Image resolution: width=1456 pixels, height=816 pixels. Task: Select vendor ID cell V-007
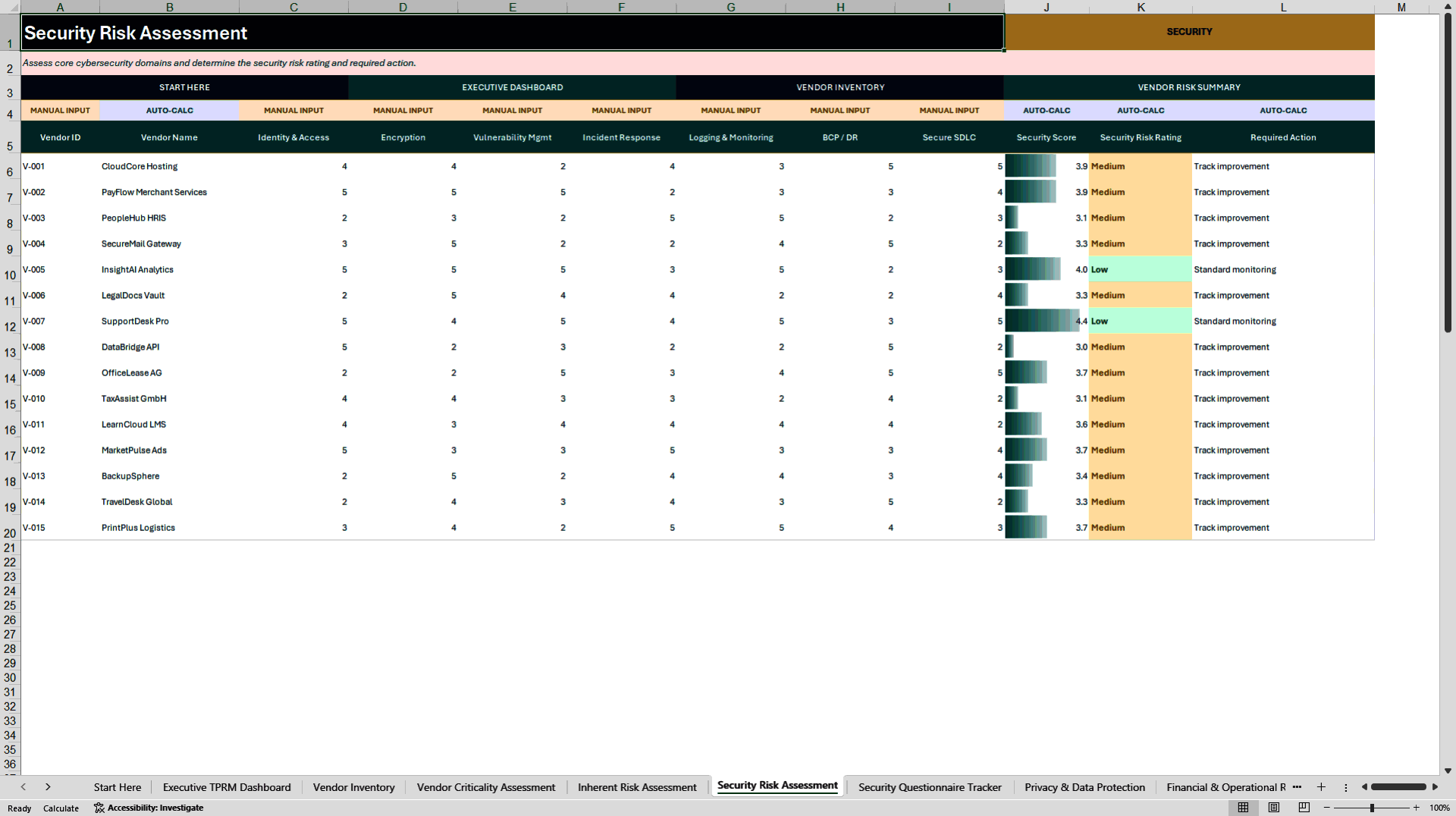click(60, 322)
